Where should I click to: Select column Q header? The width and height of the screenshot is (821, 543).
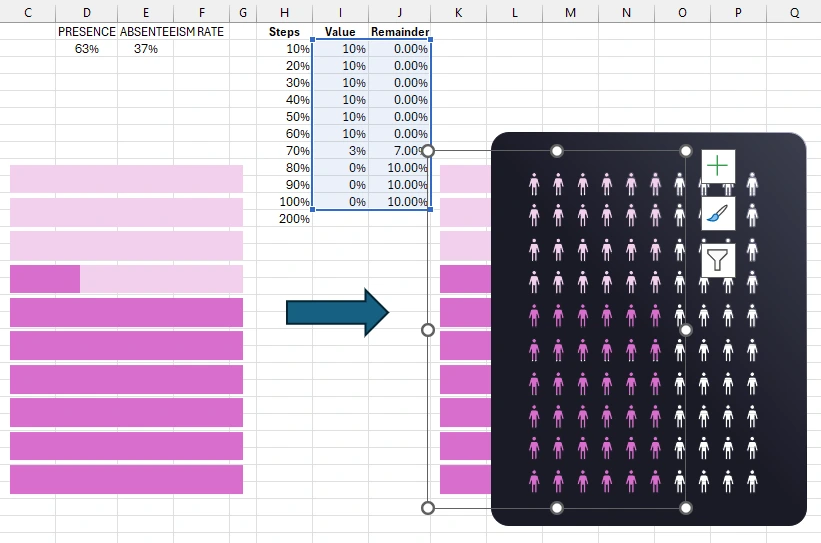(x=794, y=13)
